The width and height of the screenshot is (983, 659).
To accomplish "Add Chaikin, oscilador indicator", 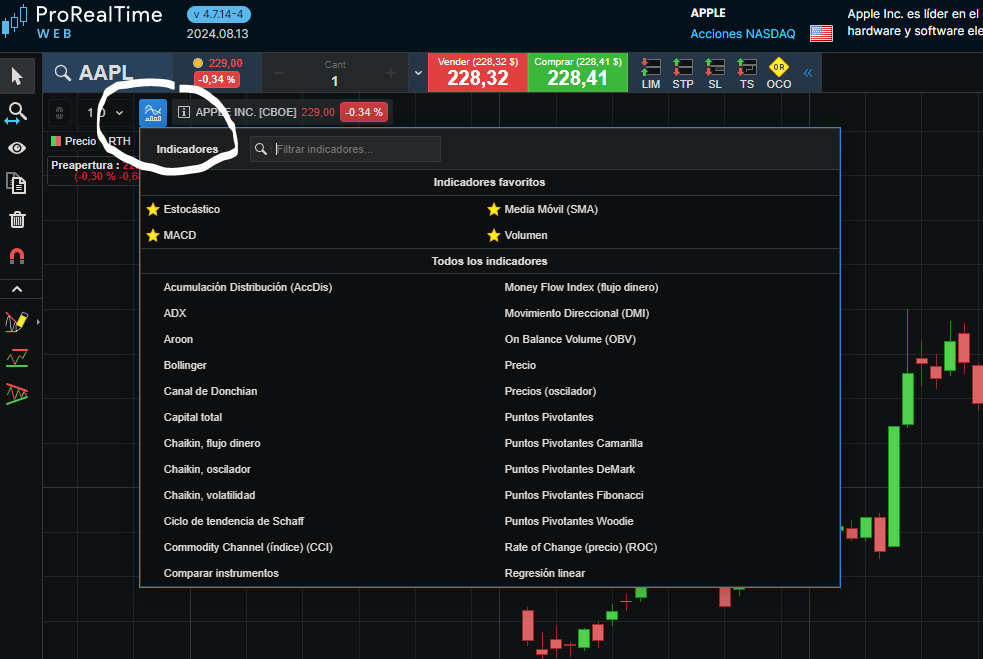I will coord(207,469).
